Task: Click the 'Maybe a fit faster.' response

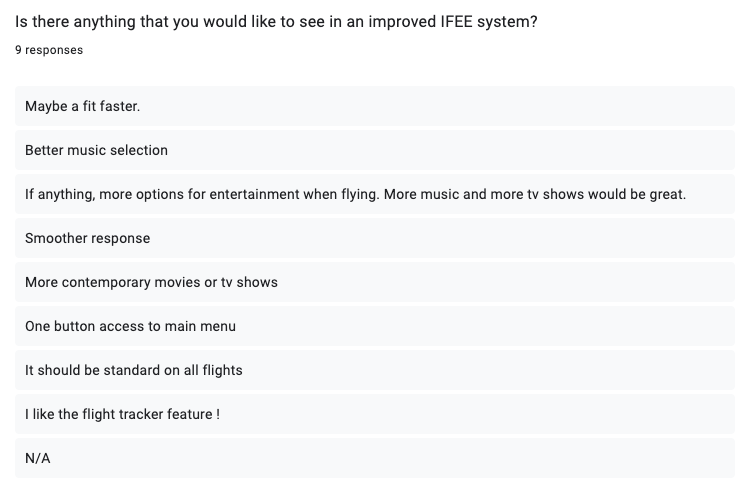Action: [375, 106]
